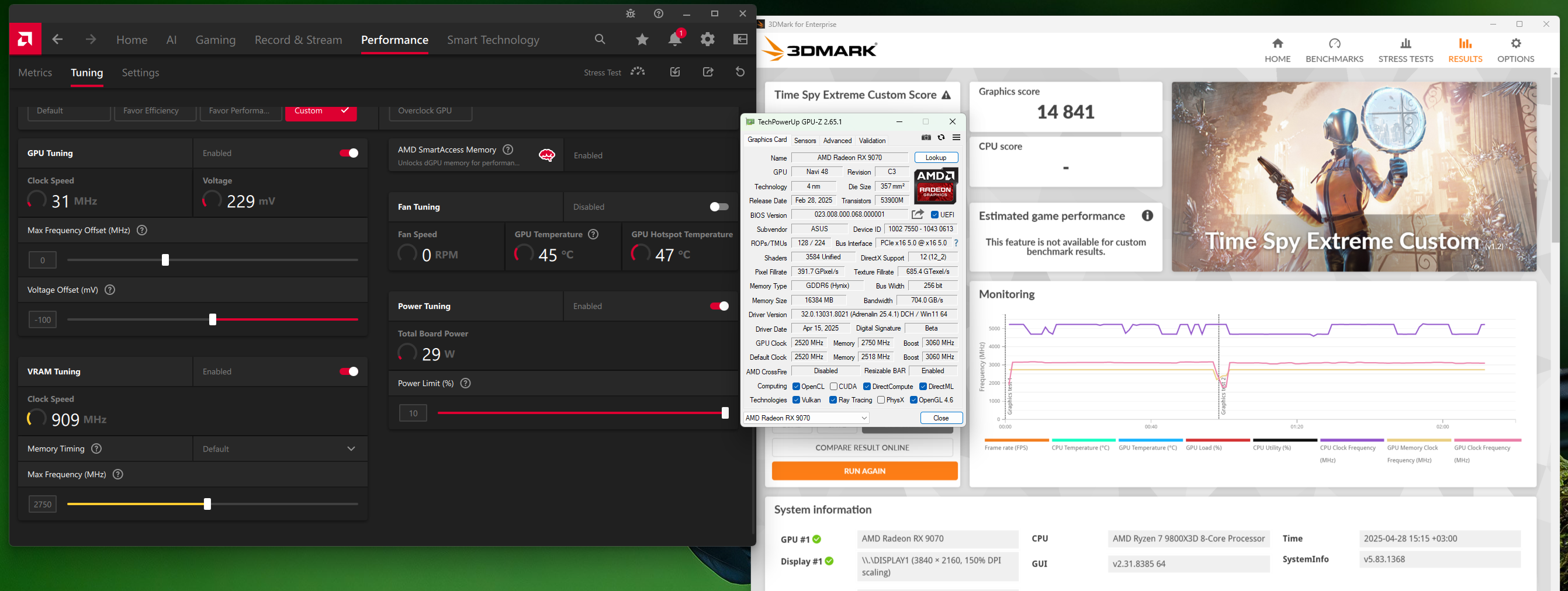Viewport: 1568px width, 591px height.
Task: Show help for Max Frequency Offset
Action: pyautogui.click(x=142, y=231)
